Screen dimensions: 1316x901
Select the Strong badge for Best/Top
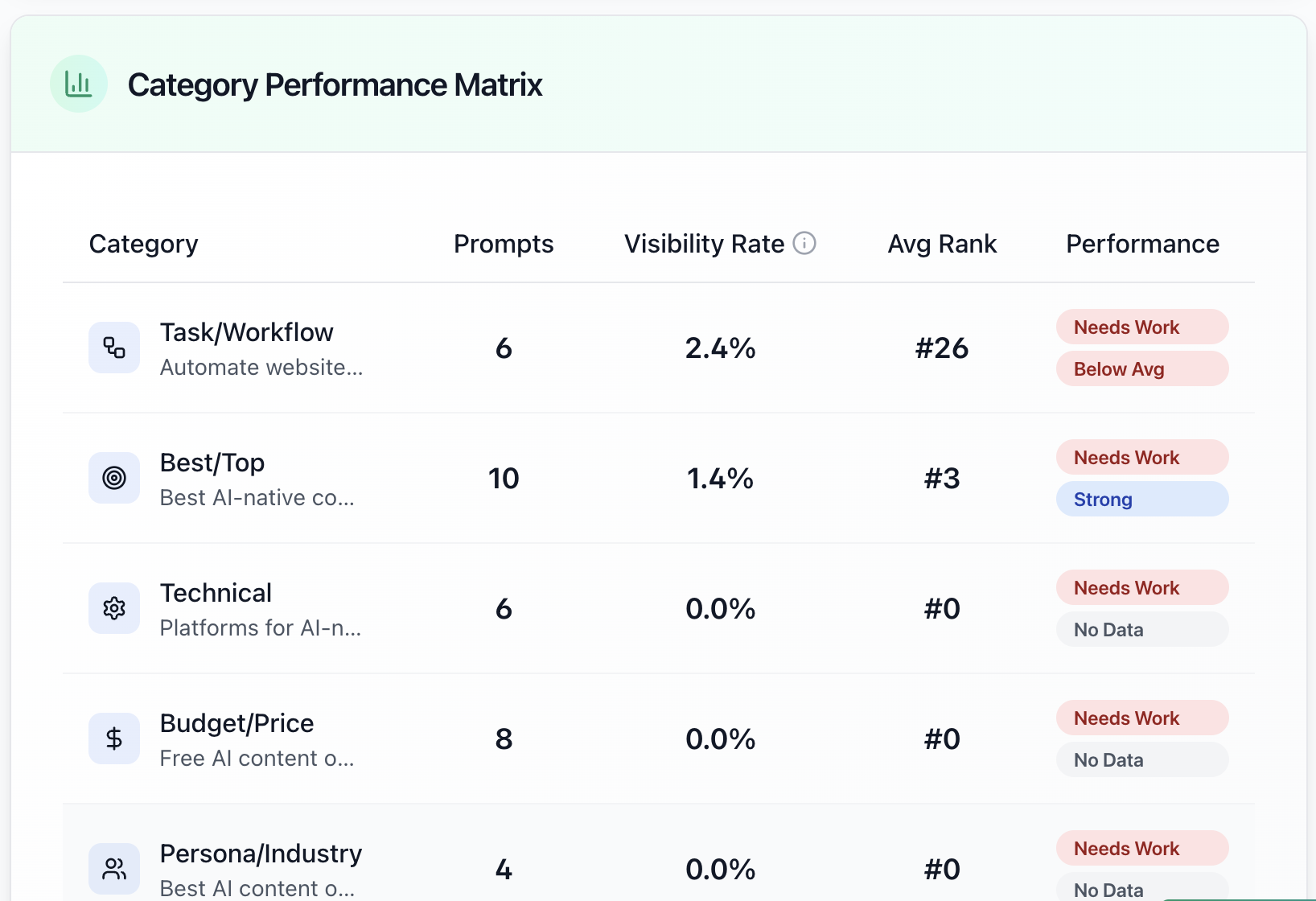click(1141, 499)
